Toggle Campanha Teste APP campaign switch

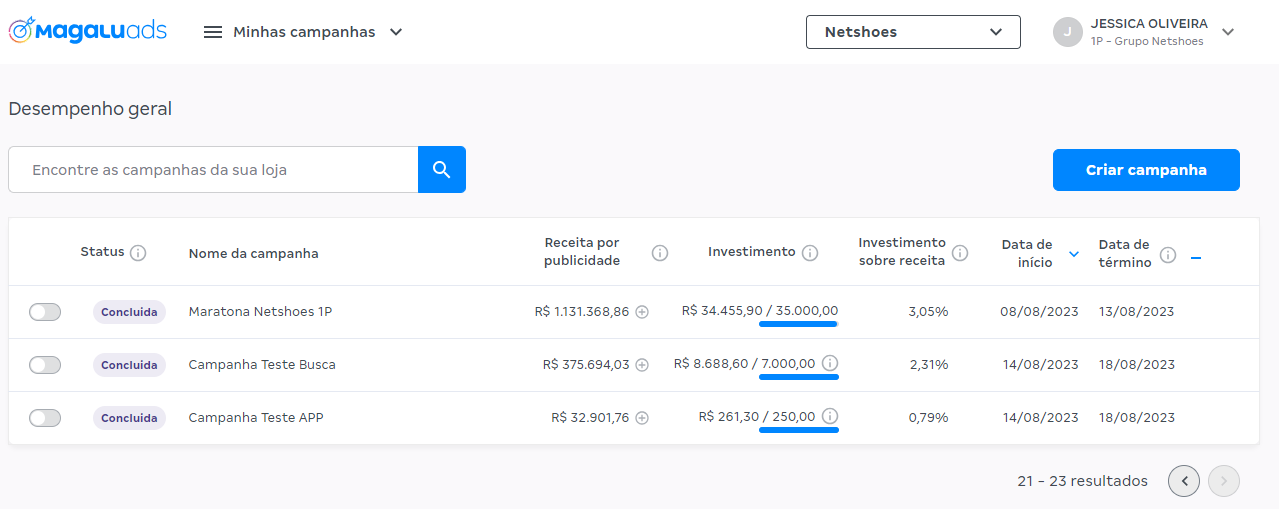tap(45, 417)
